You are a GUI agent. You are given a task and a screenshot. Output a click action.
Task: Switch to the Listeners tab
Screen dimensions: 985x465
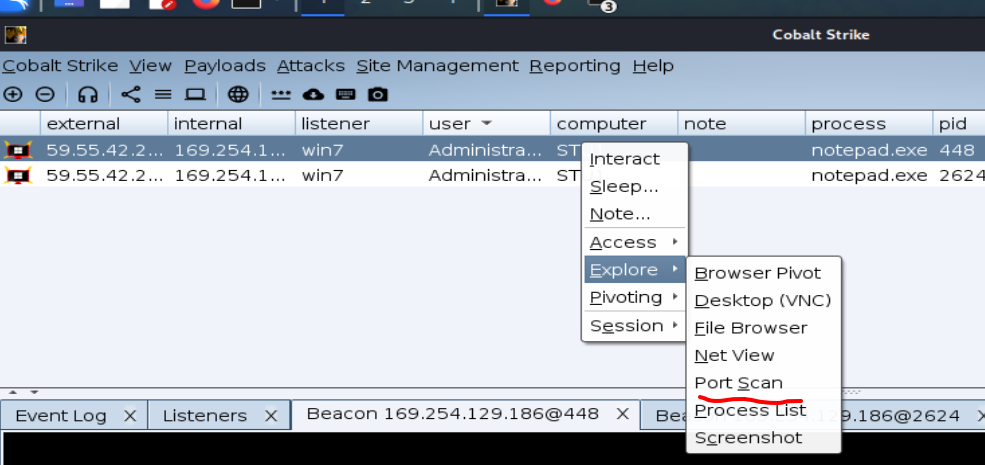(x=205, y=416)
